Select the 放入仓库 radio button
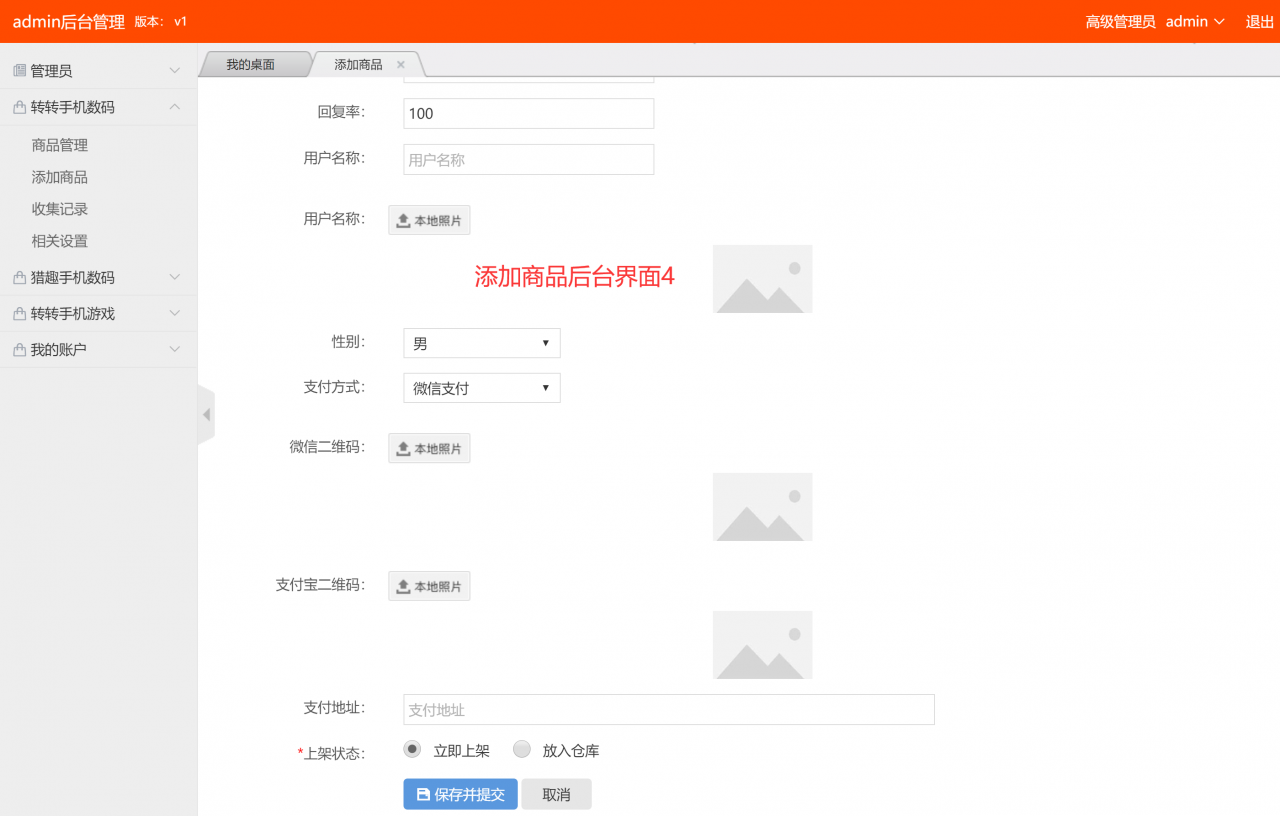This screenshot has height=816, width=1280. coord(522,749)
